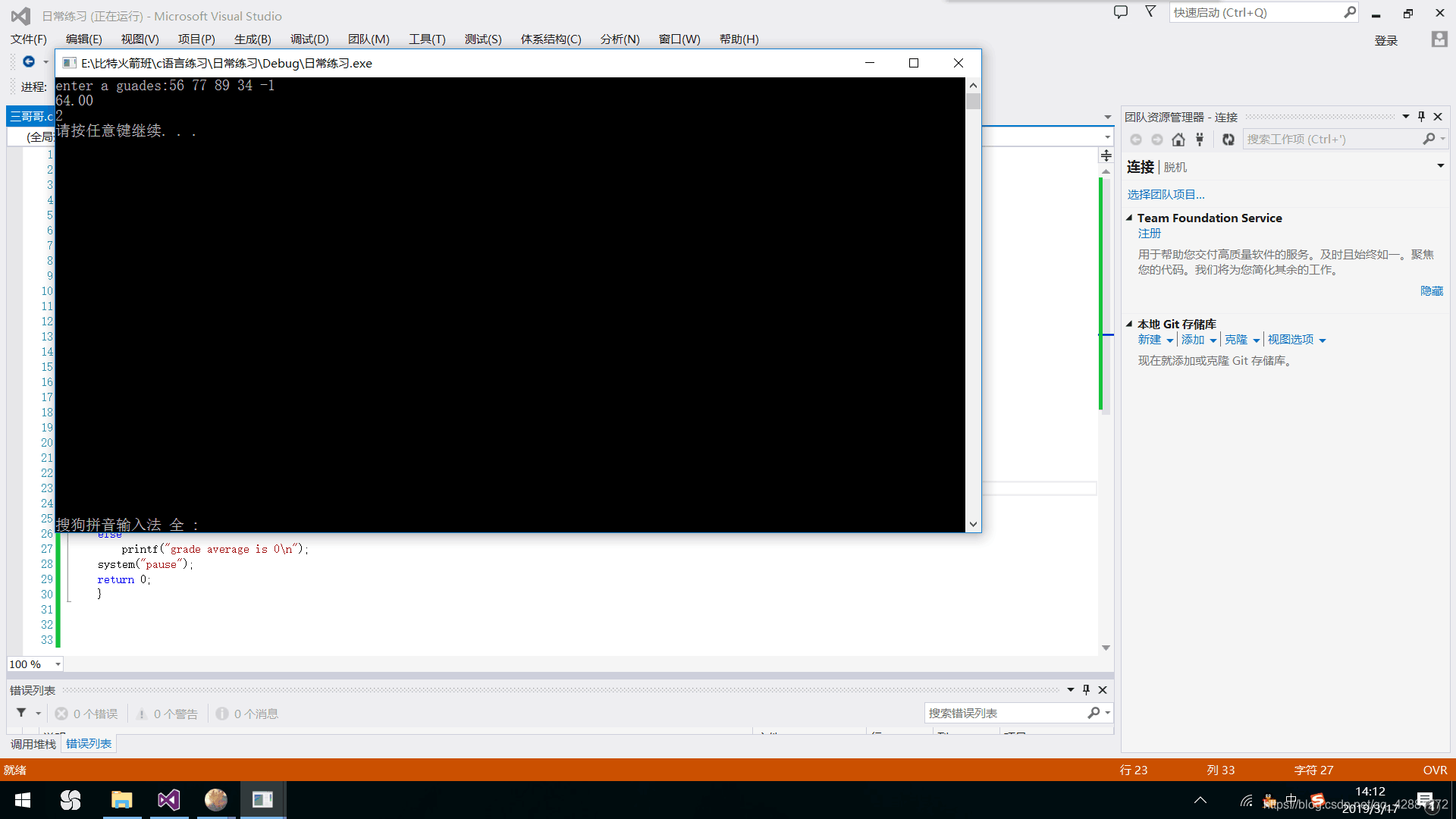
Task: Click the error list search magnifier icon
Action: point(1094,713)
